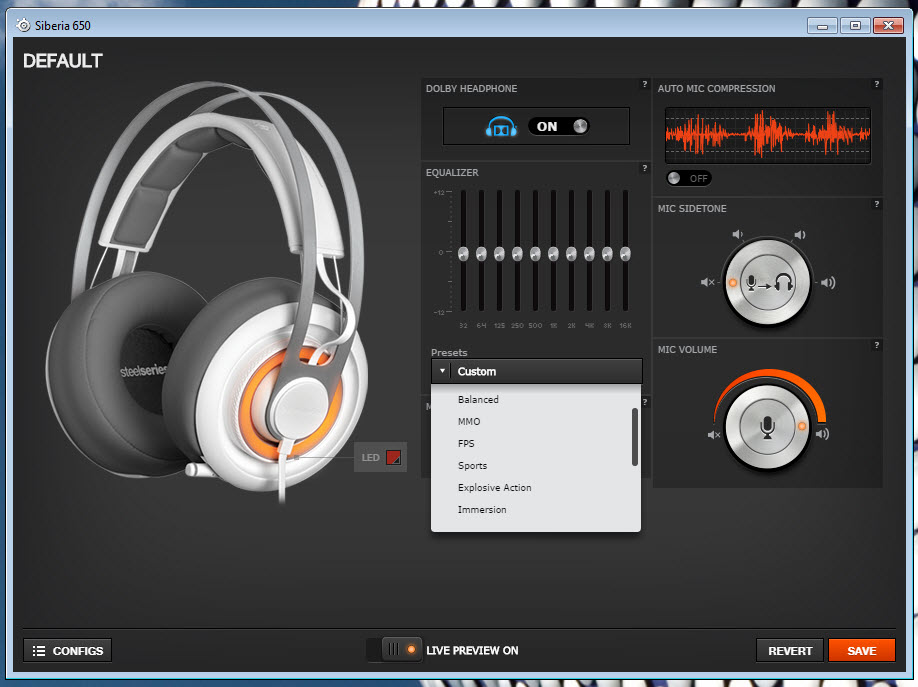Click the 64 Hz equalizer slider handle
The height and width of the screenshot is (687, 918).
[x=481, y=254]
